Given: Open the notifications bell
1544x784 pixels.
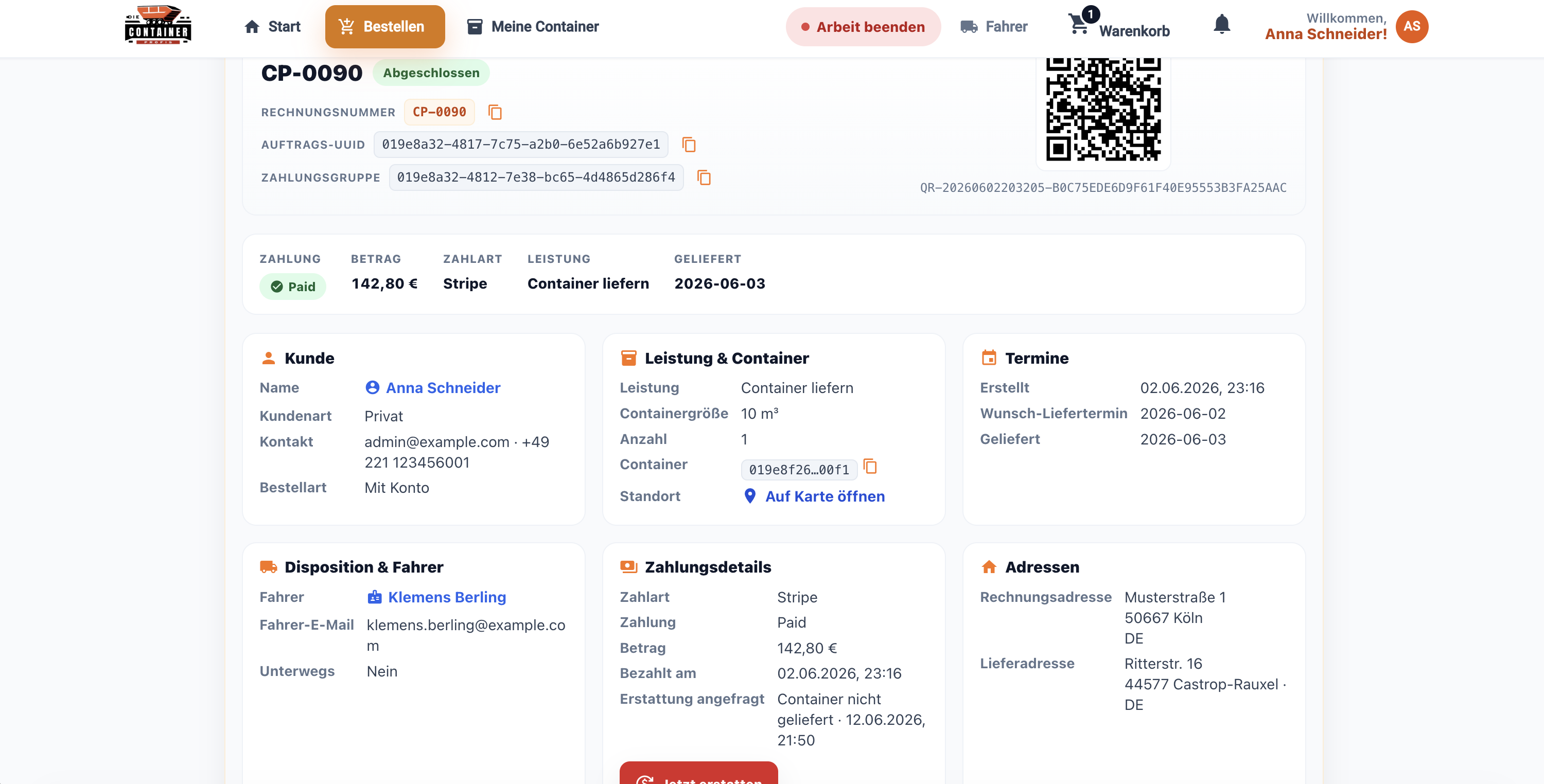Looking at the screenshot, I should 1221,25.
